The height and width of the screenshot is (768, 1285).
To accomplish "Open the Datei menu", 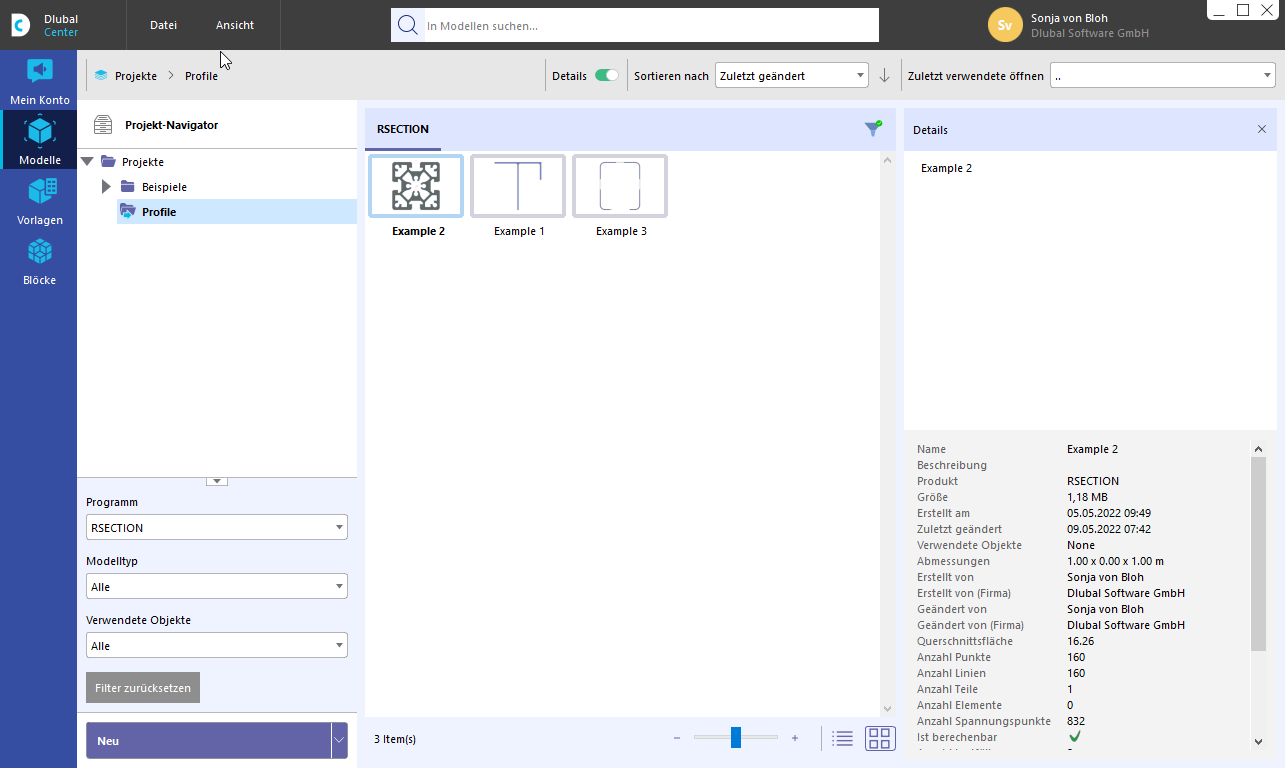I will pyautogui.click(x=163, y=25).
